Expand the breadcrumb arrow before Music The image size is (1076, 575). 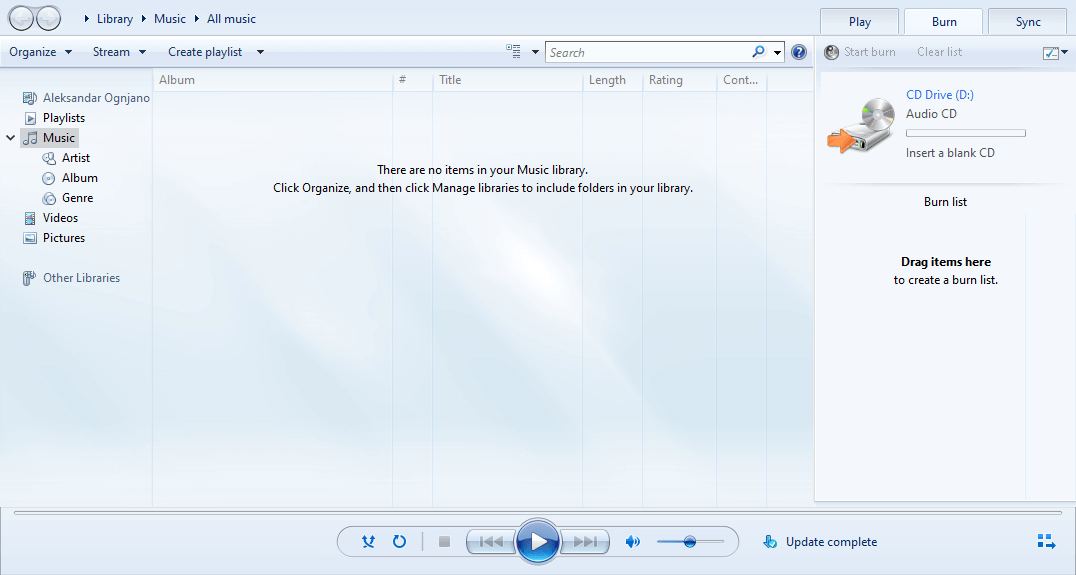(144, 19)
